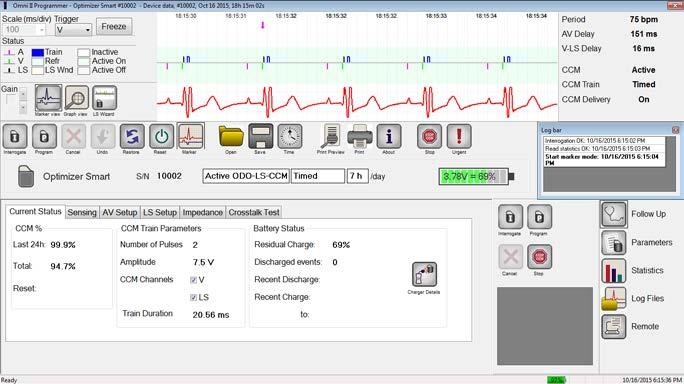Click the 7 h per day field
This screenshot has height=384, width=684.
[x=357, y=176]
